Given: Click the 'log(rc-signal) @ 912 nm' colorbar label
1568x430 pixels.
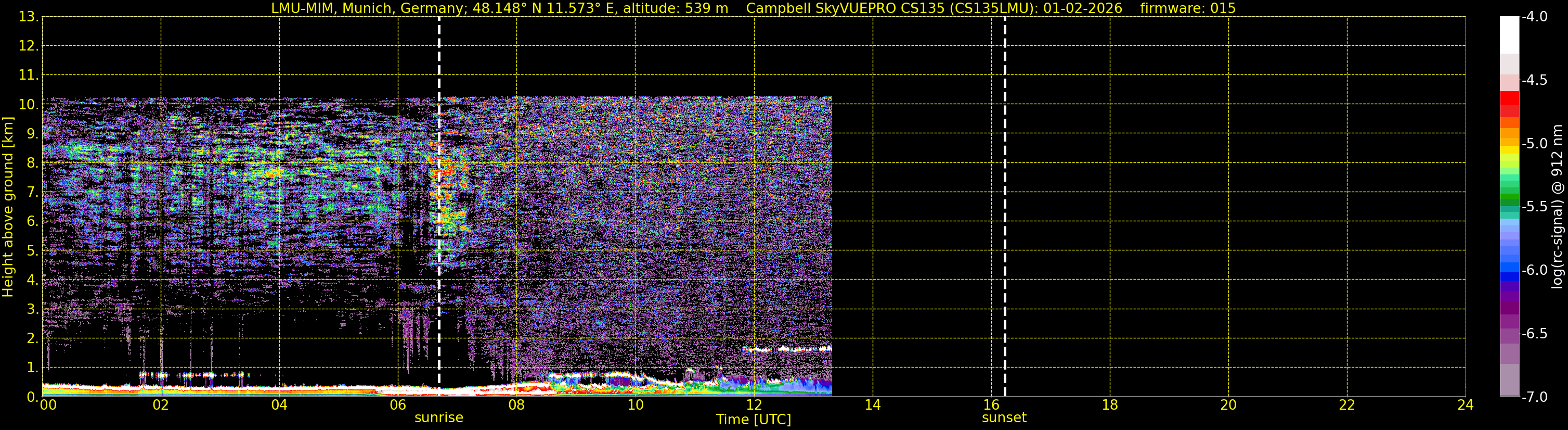Looking at the screenshot, I should pos(1558,207).
